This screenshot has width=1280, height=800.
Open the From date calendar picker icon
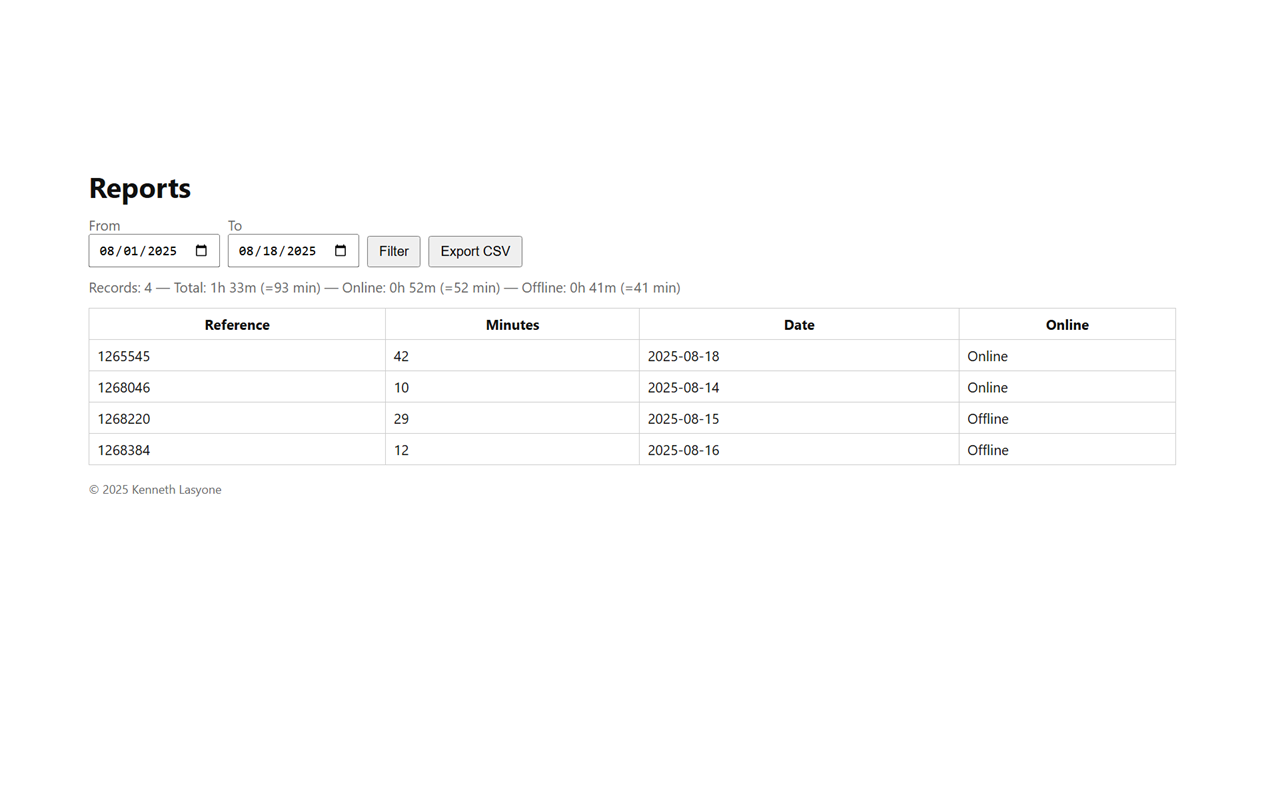(201, 251)
